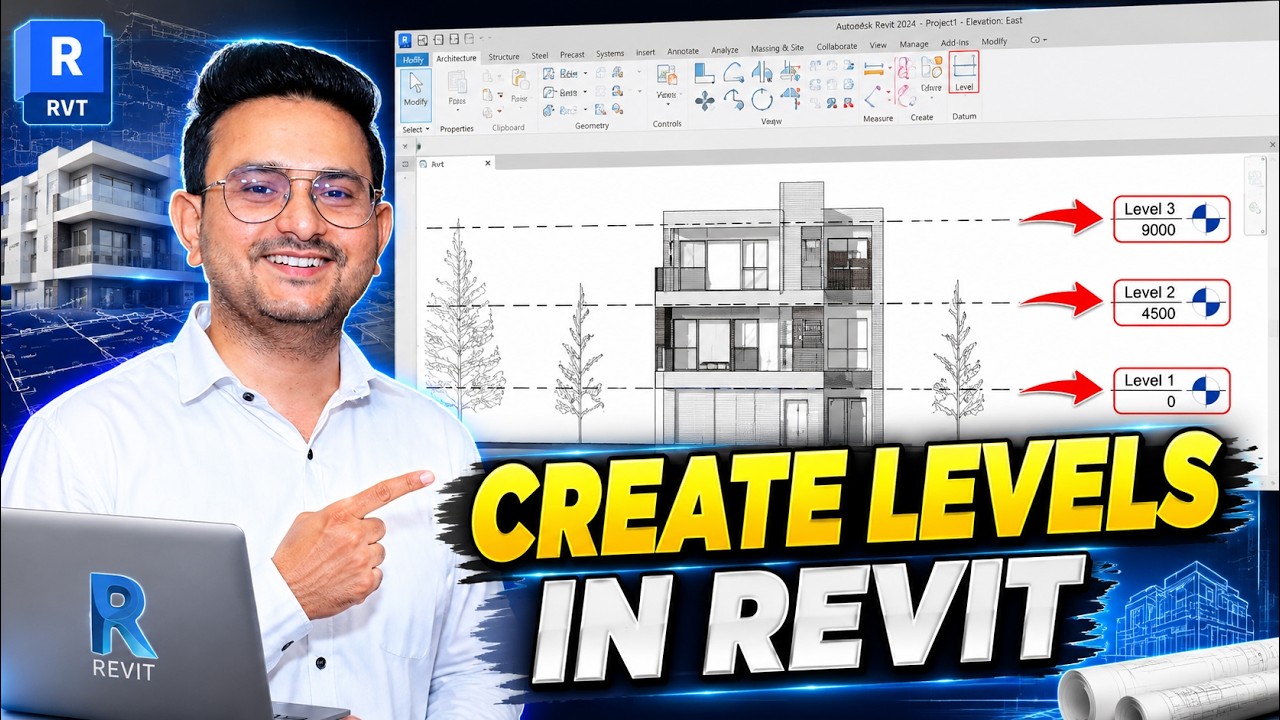The width and height of the screenshot is (1280, 720).
Task: Open the Precast tab
Action: tap(572, 55)
